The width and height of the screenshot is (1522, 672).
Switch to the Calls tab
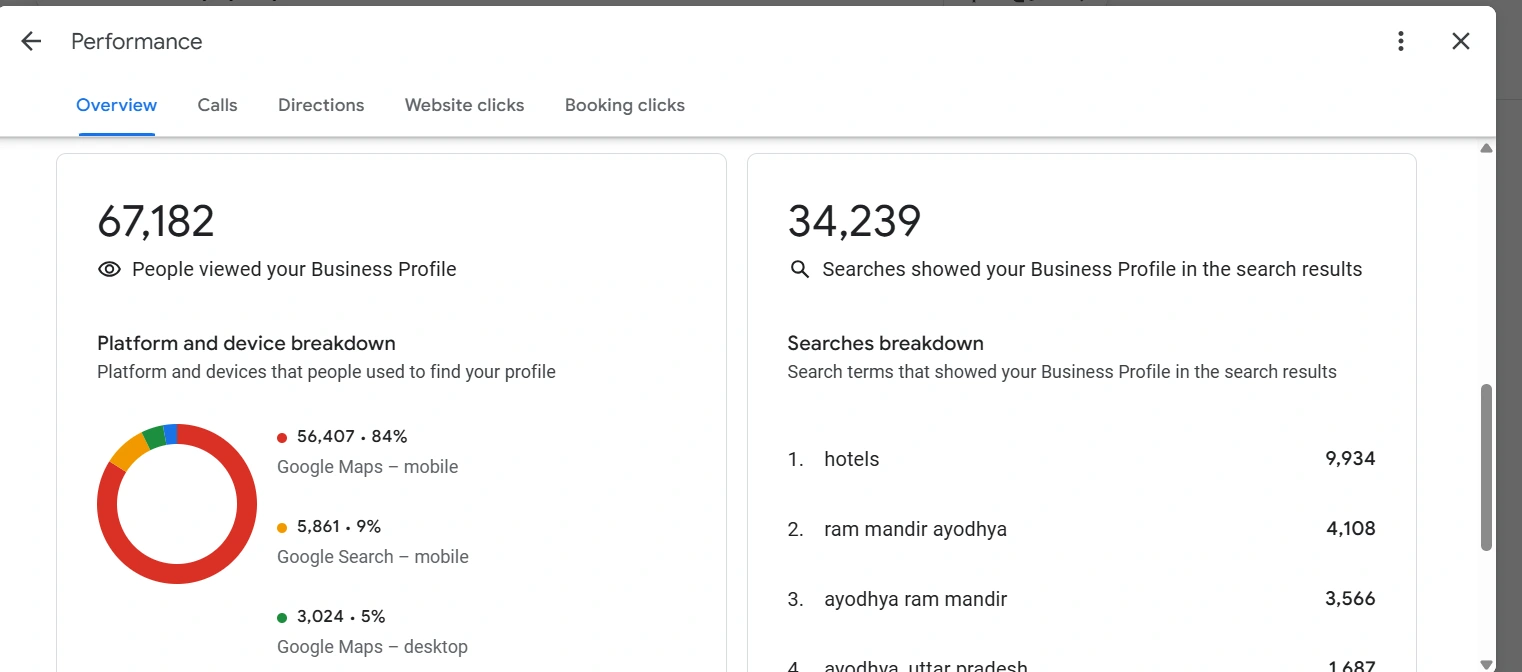[x=217, y=105]
